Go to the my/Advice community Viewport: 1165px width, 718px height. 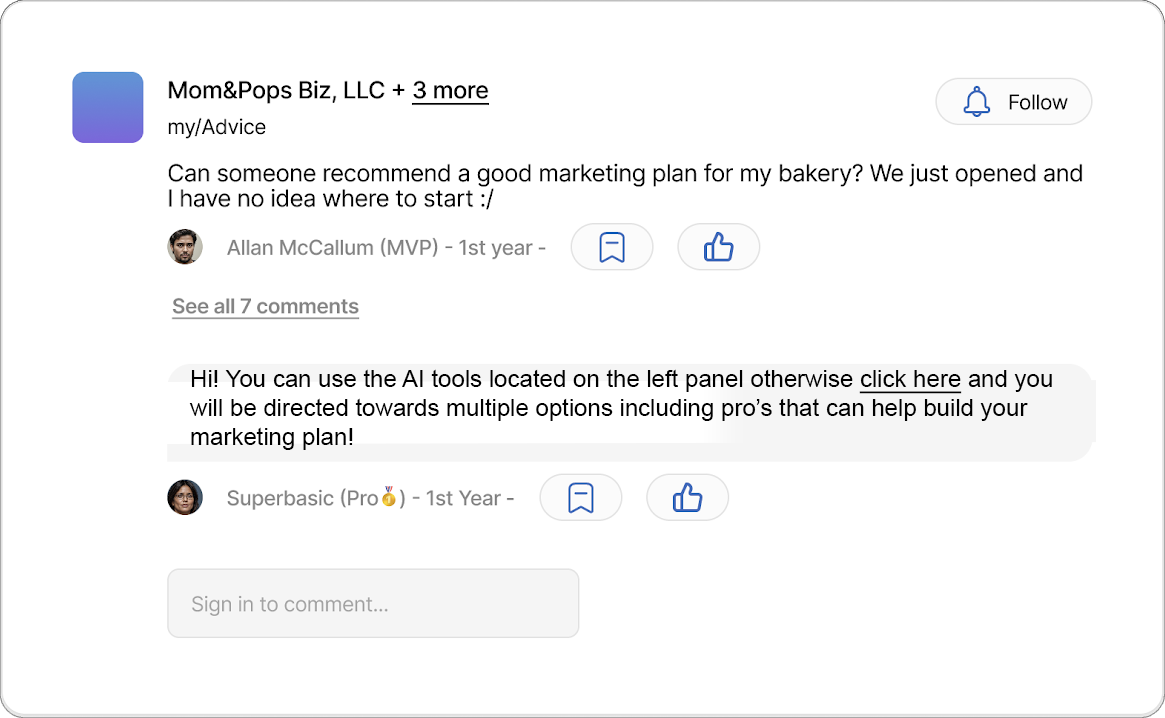tap(216, 127)
